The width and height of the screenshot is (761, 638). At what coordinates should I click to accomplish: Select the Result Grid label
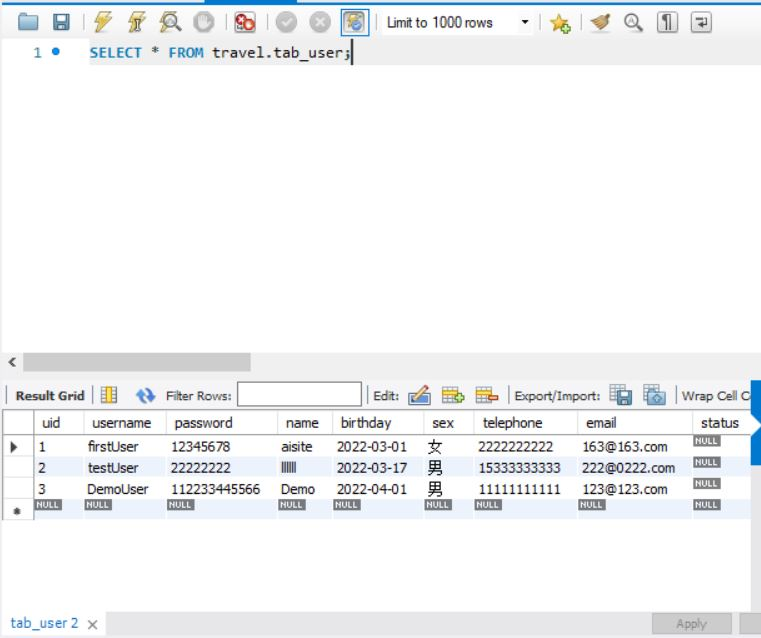[50, 396]
